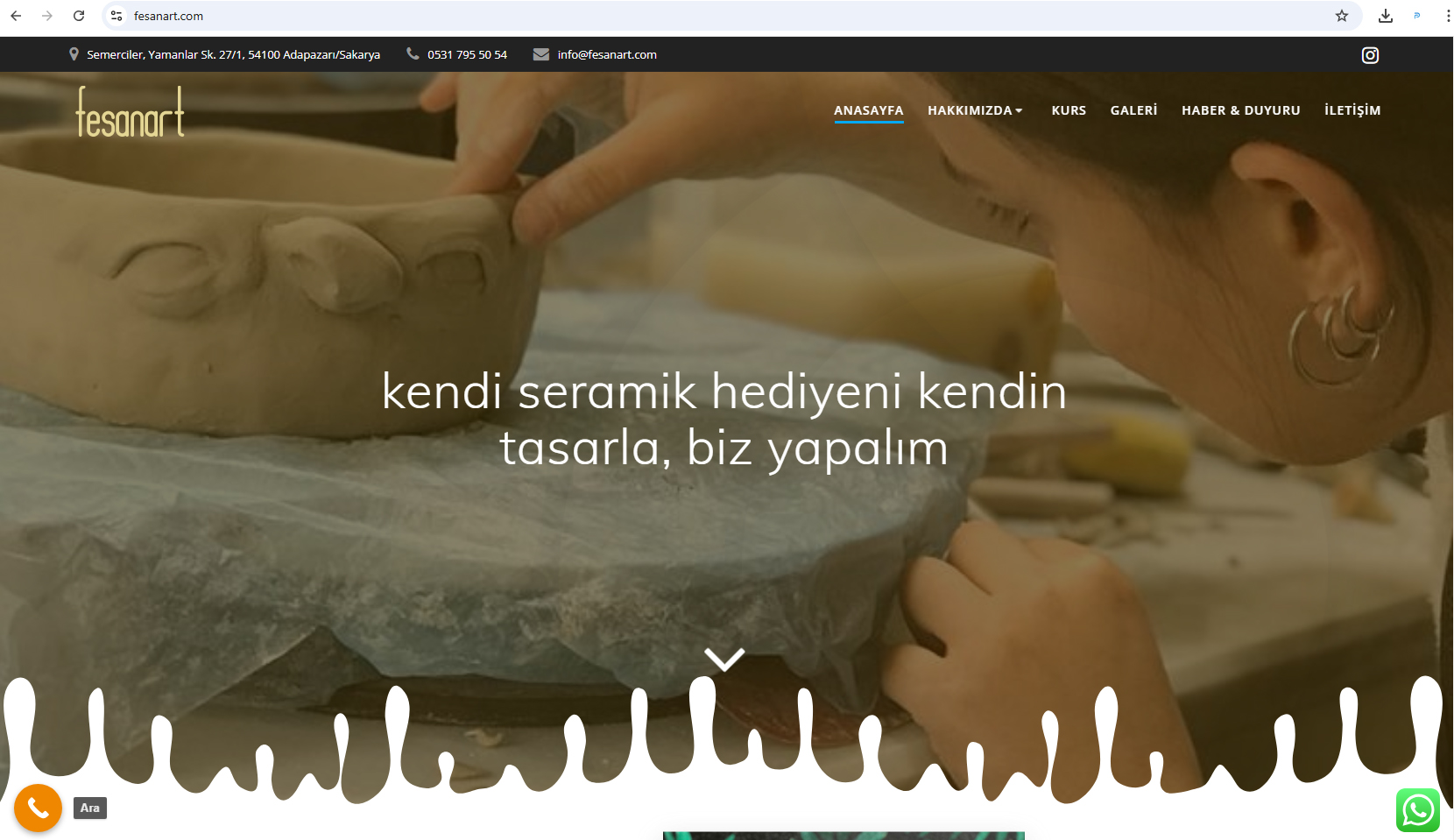
Task: Click the WhatsApp chat icon
Action: [1417, 810]
